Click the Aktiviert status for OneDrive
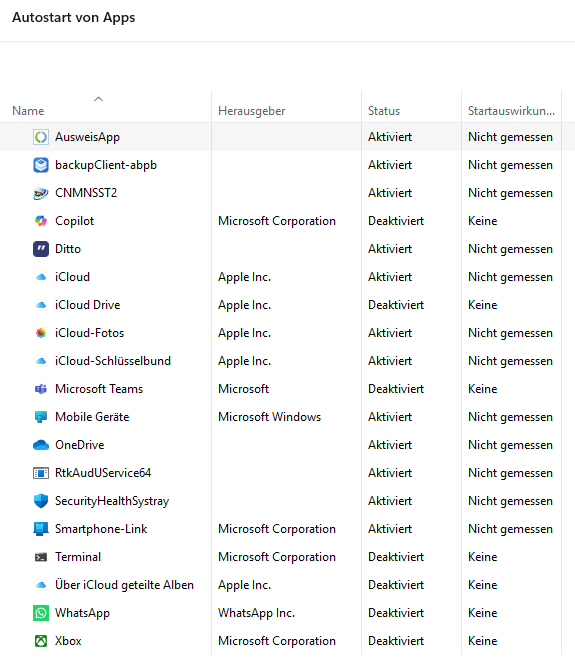 (390, 445)
